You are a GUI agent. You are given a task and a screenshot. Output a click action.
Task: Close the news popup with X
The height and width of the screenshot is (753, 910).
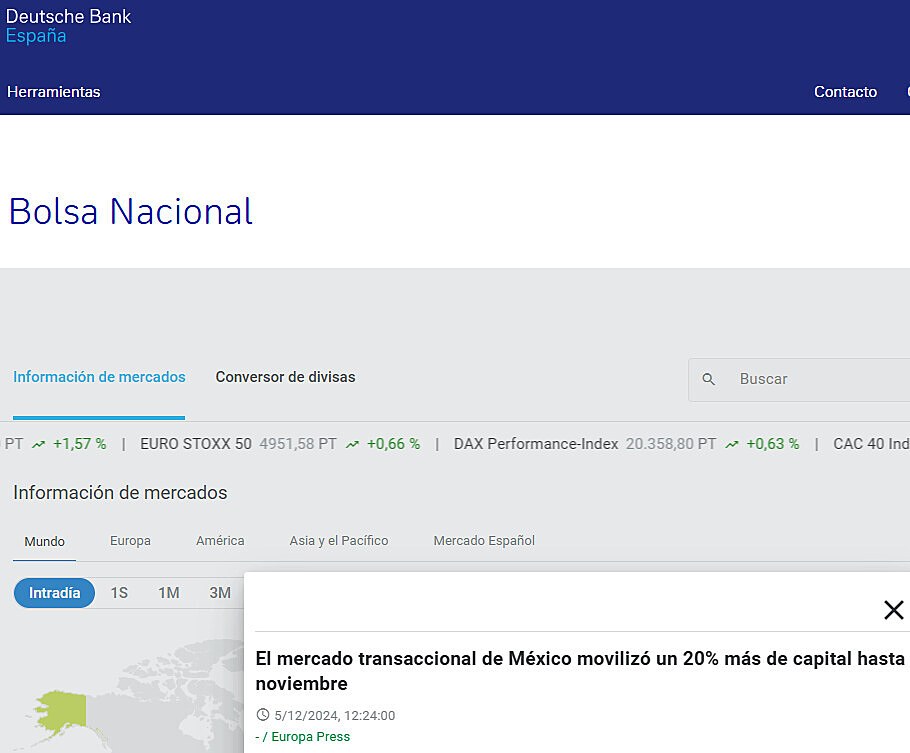[894, 610]
